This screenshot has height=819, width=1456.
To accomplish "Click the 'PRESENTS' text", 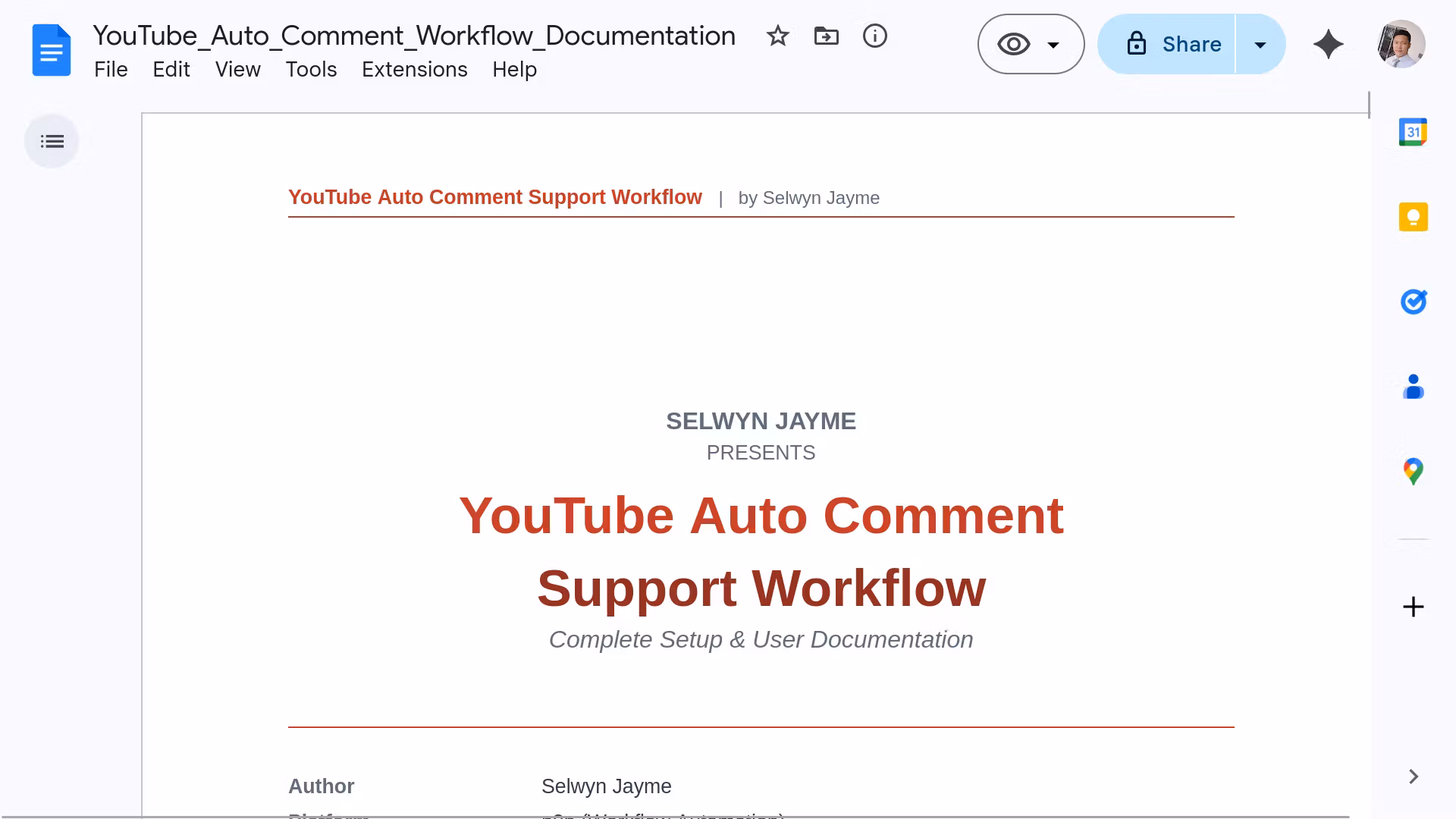I will 761,453.
